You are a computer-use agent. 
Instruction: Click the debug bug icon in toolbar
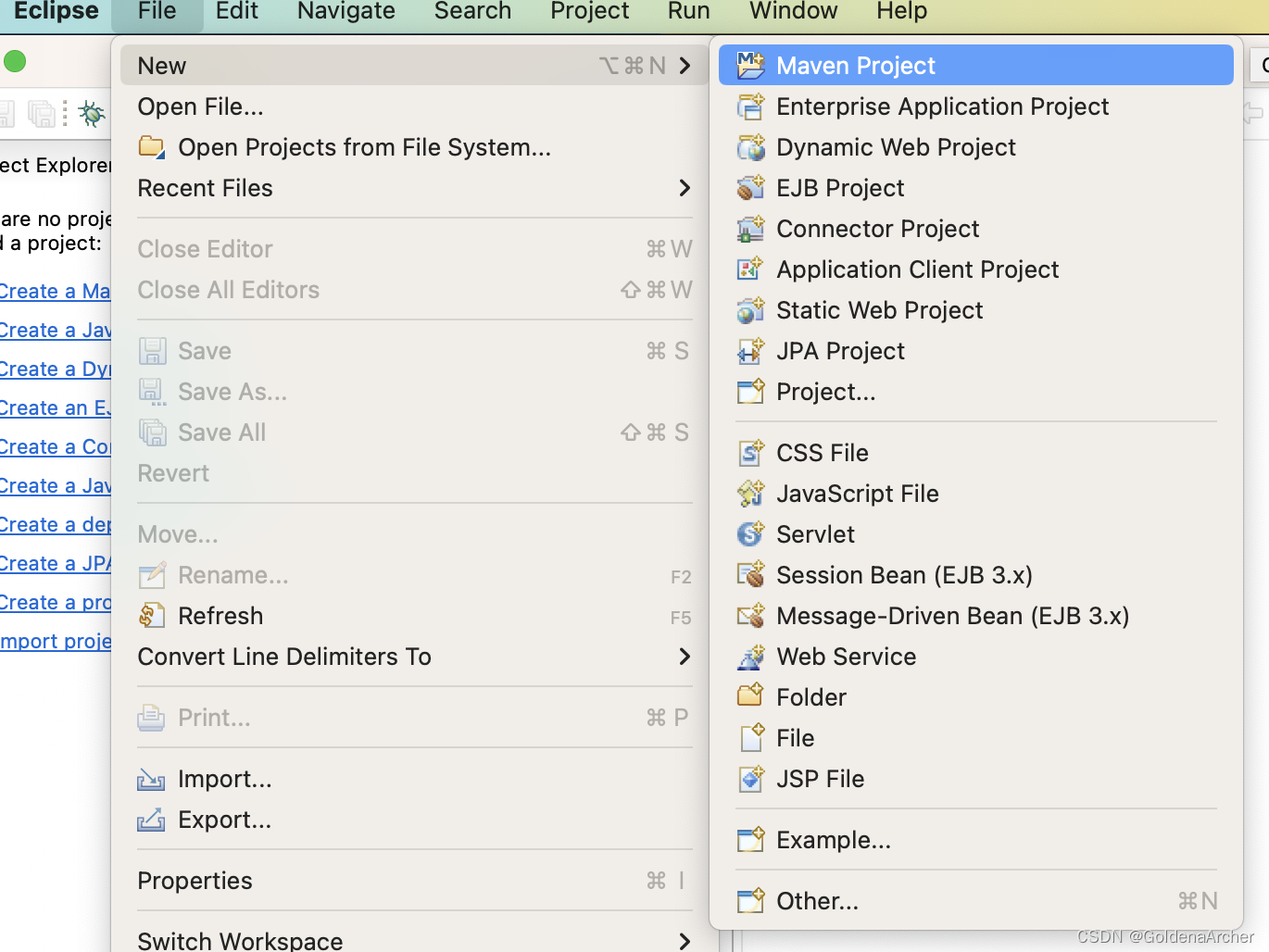pyautogui.click(x=91, y=113)
